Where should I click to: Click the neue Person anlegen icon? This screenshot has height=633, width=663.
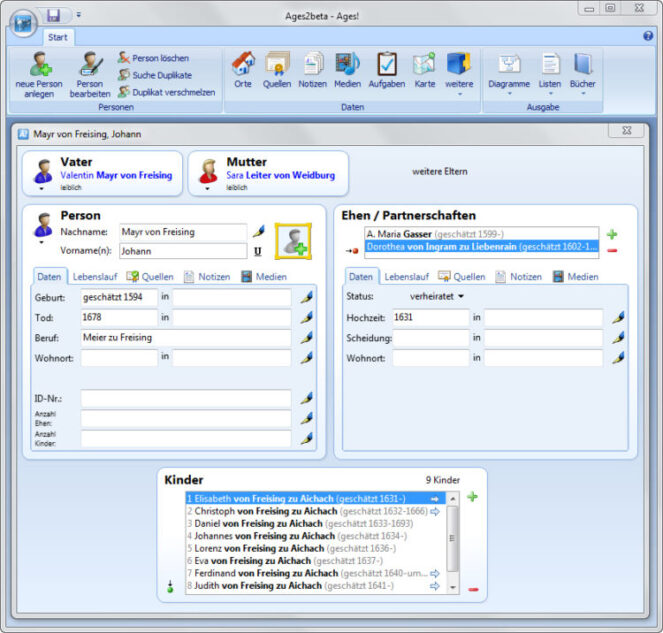coord(41,68)
